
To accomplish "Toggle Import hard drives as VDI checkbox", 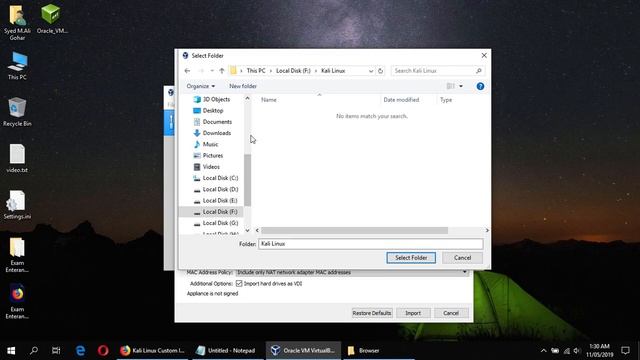I will click(x=239, y=283).
